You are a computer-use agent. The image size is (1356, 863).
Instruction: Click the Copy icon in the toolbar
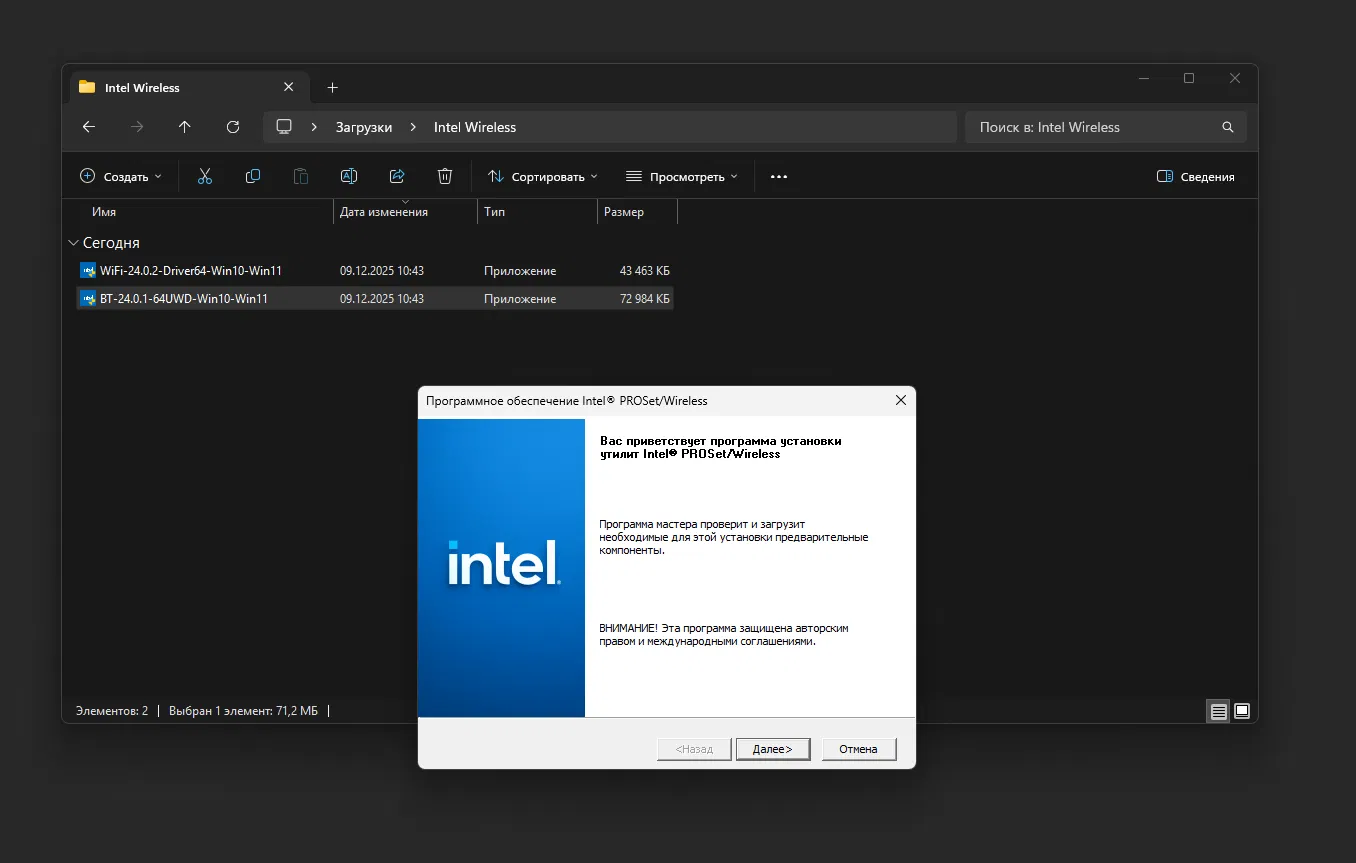pos(253,176)
